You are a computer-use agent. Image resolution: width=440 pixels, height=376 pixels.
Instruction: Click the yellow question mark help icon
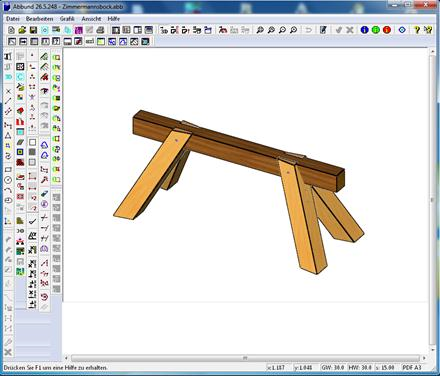click(417, 30)
